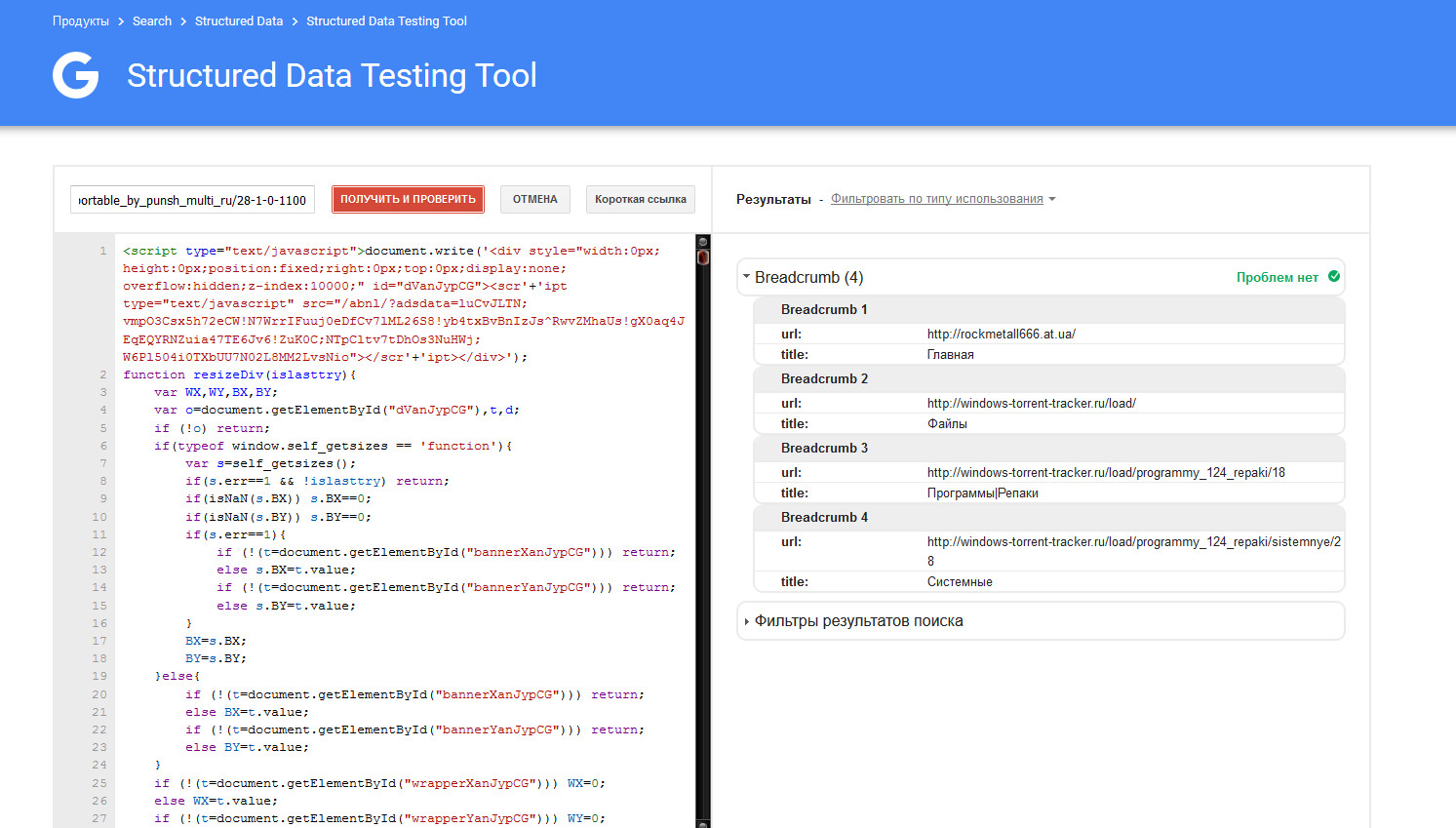Image resolution: width=1456 pixels, height=828 pixels.
Task: Click code line 'if (!o) return;'
Action: pos(212,428)
